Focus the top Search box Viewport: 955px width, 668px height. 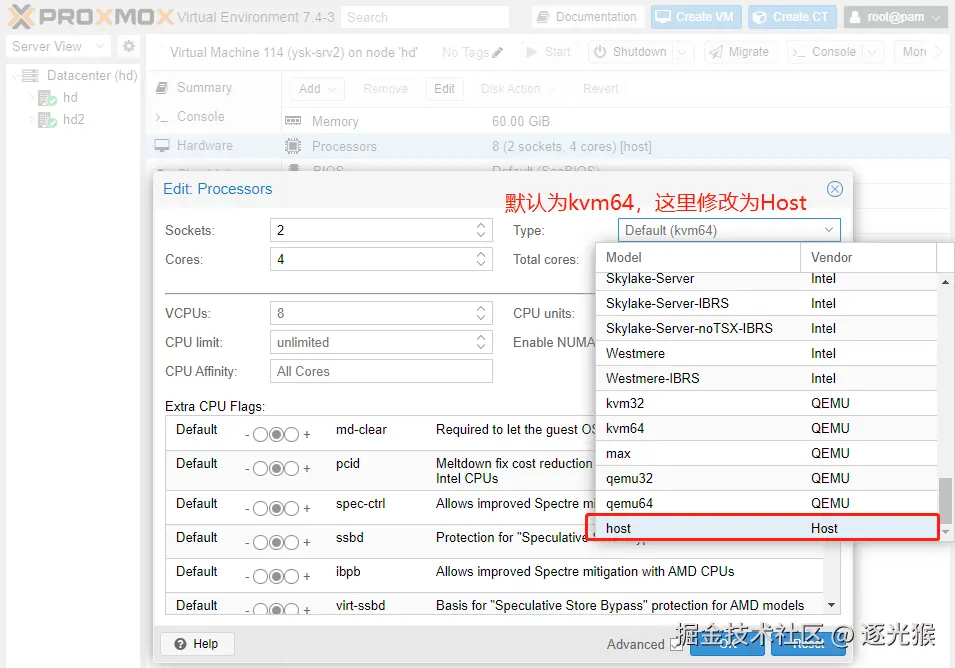(425, 17)
